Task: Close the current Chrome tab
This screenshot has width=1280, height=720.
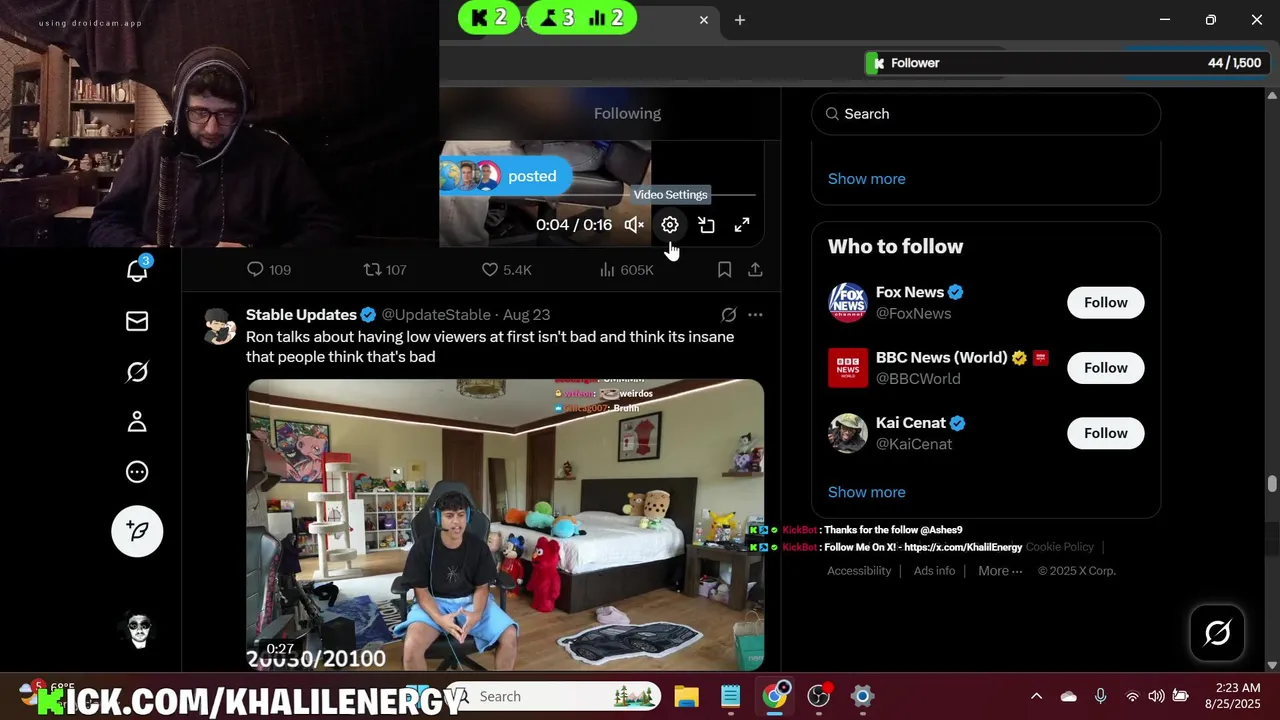Action: click(x=704, y=20)
